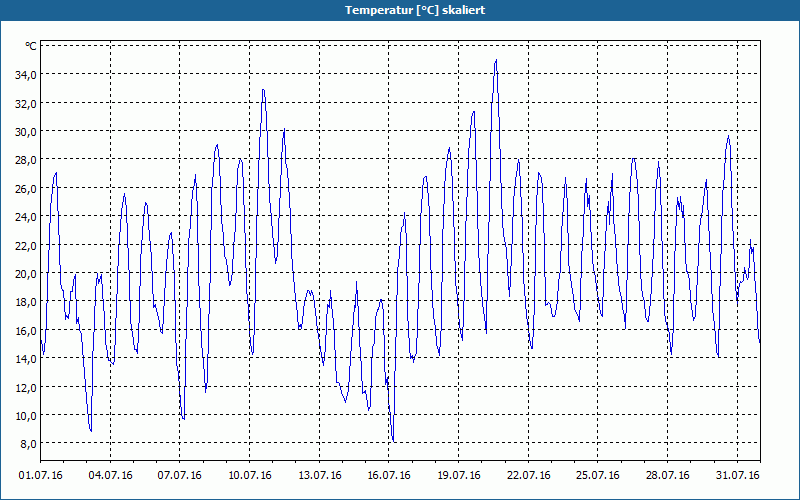The height and width of the screenshot is (500, 800).
Task: Click the 'Temperatur [°C] skaliert' title bar
Action: (x=400, y=10)
